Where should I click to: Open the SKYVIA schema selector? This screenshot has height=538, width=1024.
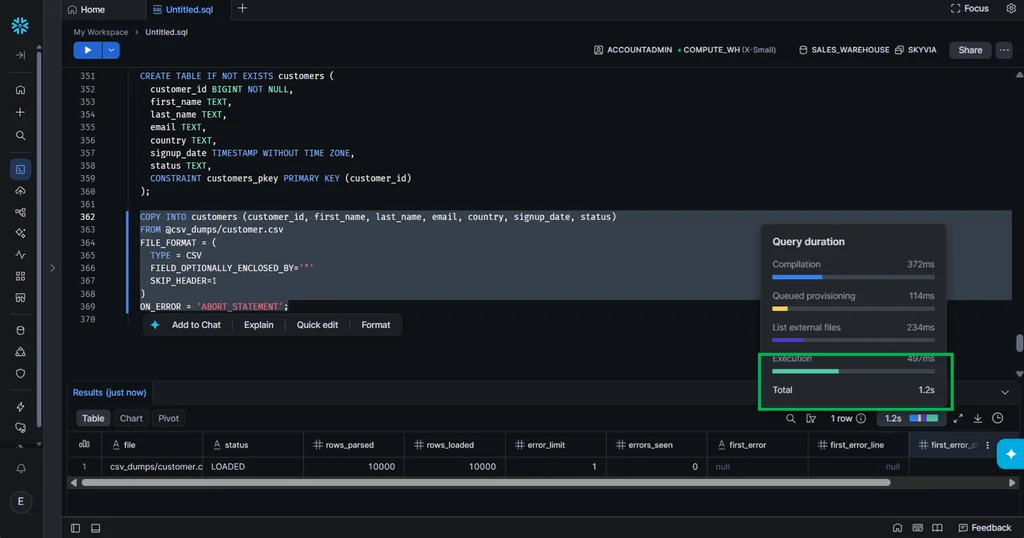pos(916,50)
